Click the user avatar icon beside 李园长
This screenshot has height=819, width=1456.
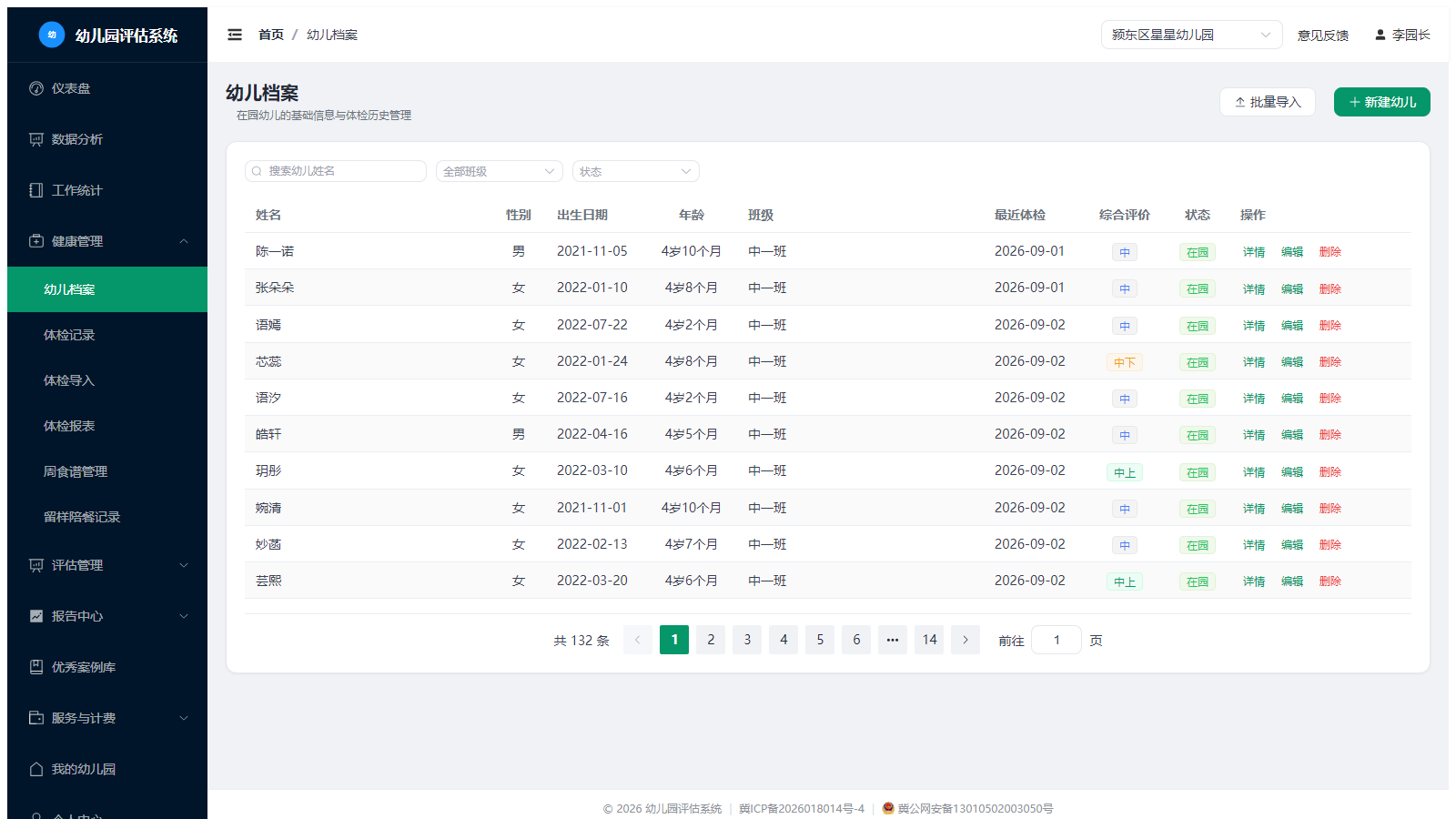(x=1380, y=35)
